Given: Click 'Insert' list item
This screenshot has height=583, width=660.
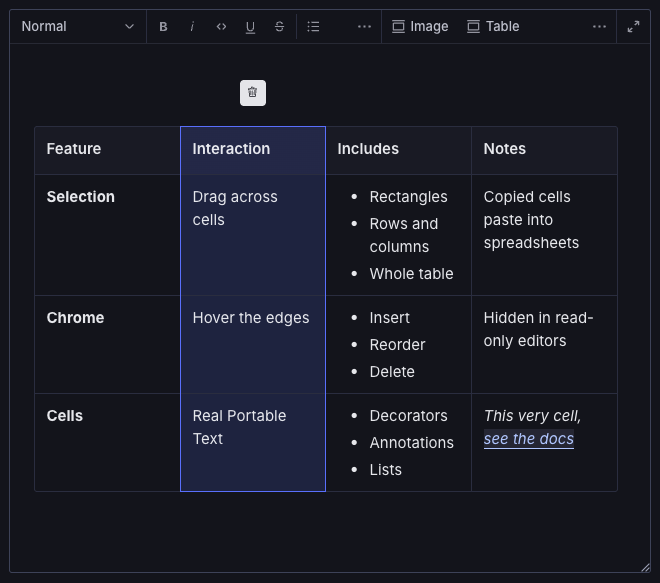Looking at the screenshot, I should pyautogui.click(x=389, y=318).
